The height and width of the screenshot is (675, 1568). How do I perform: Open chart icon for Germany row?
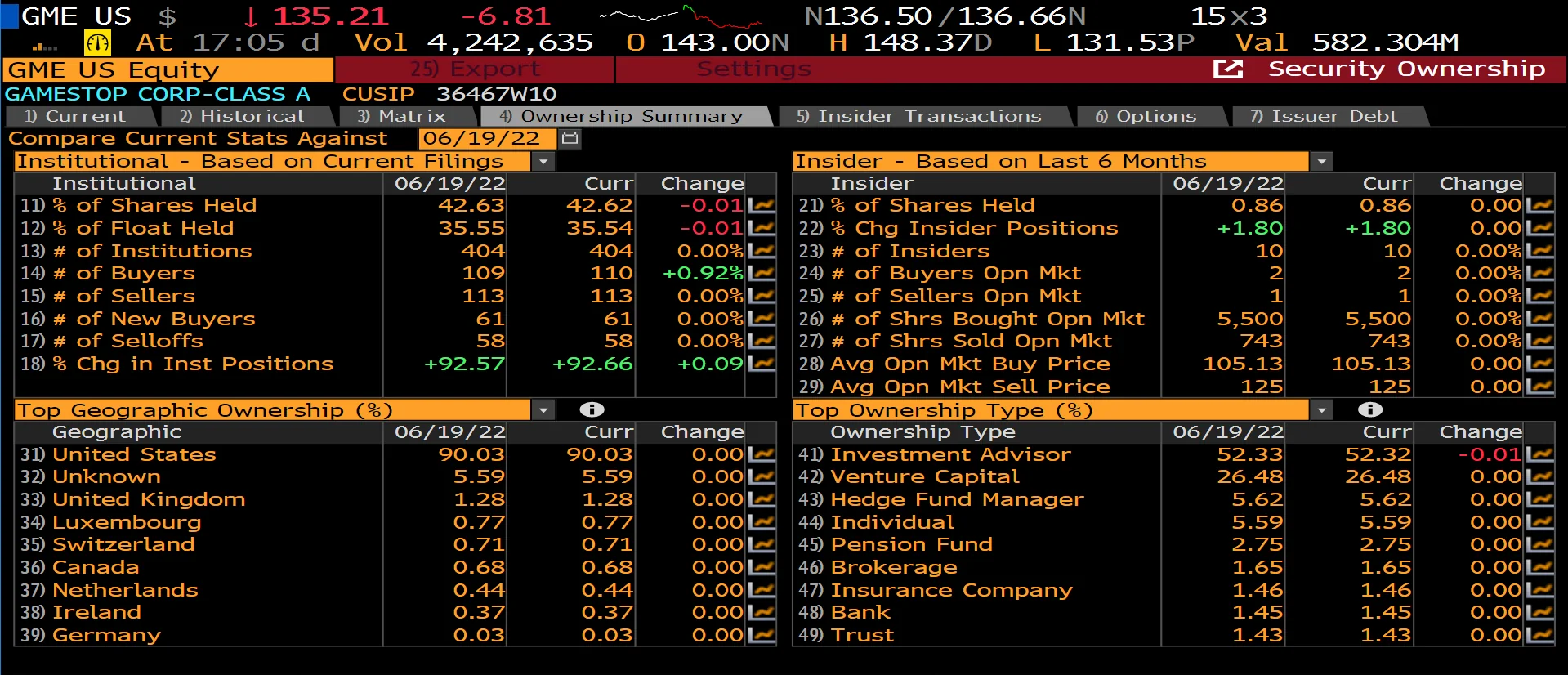pos(762,635)
